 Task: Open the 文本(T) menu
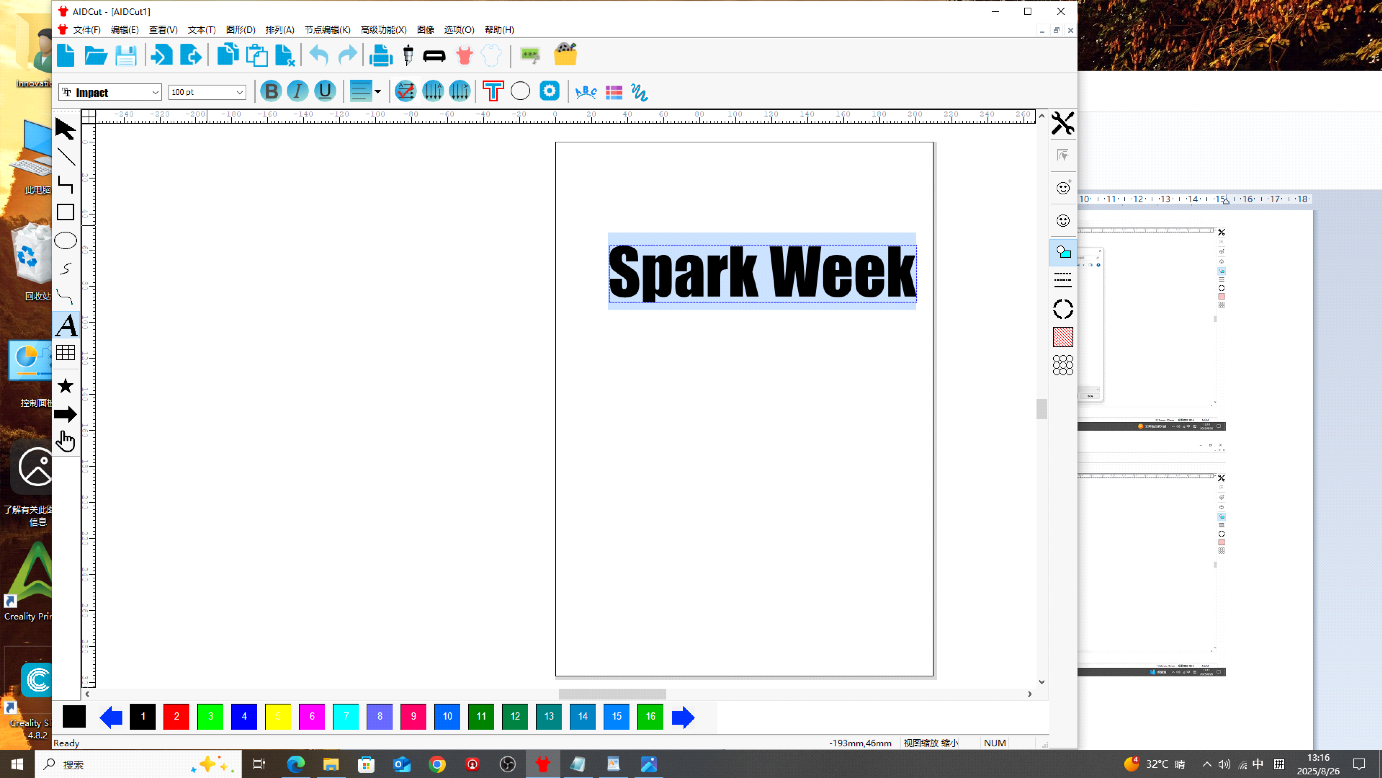(x=202, y=30)
